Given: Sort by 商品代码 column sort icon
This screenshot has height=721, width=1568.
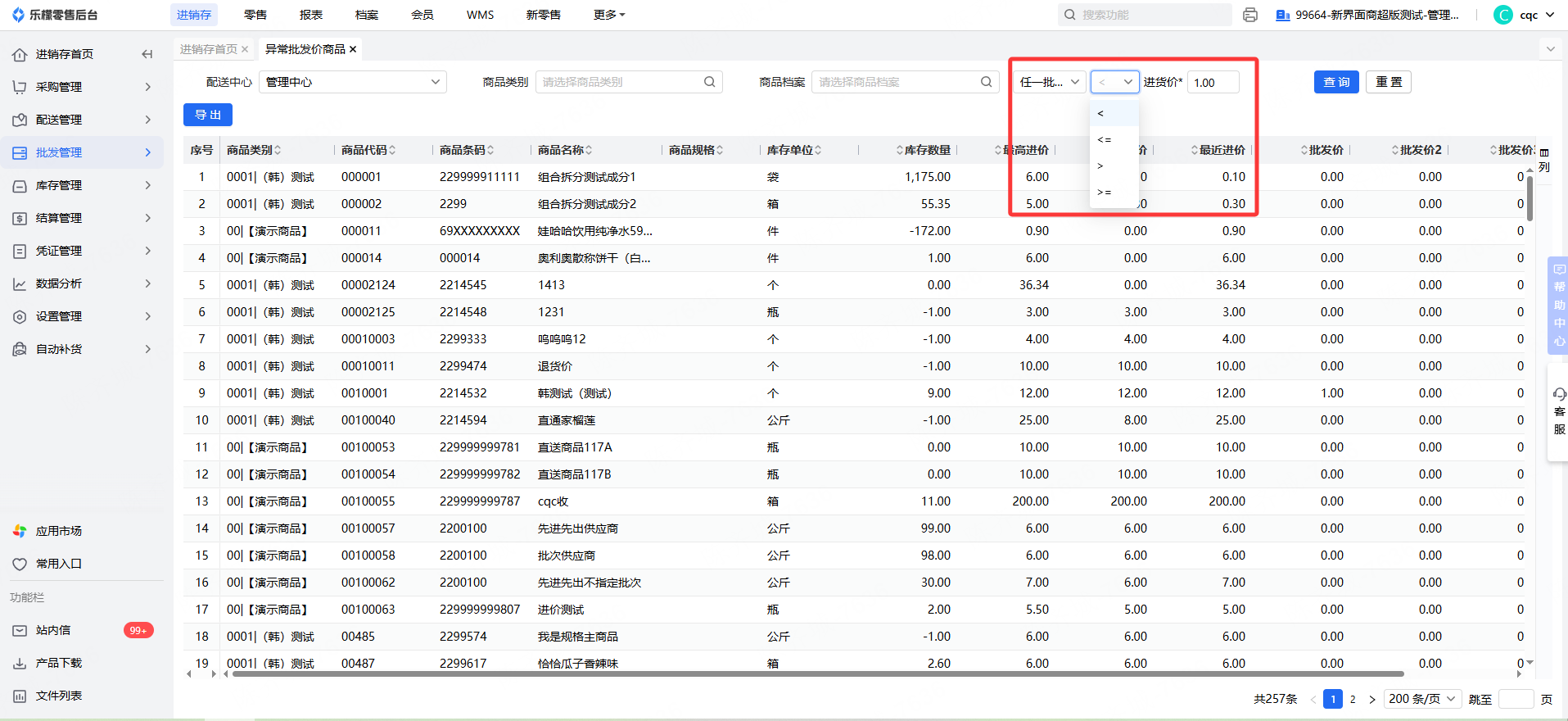Looking at the screenshot, I should click(x=392, y=150).
